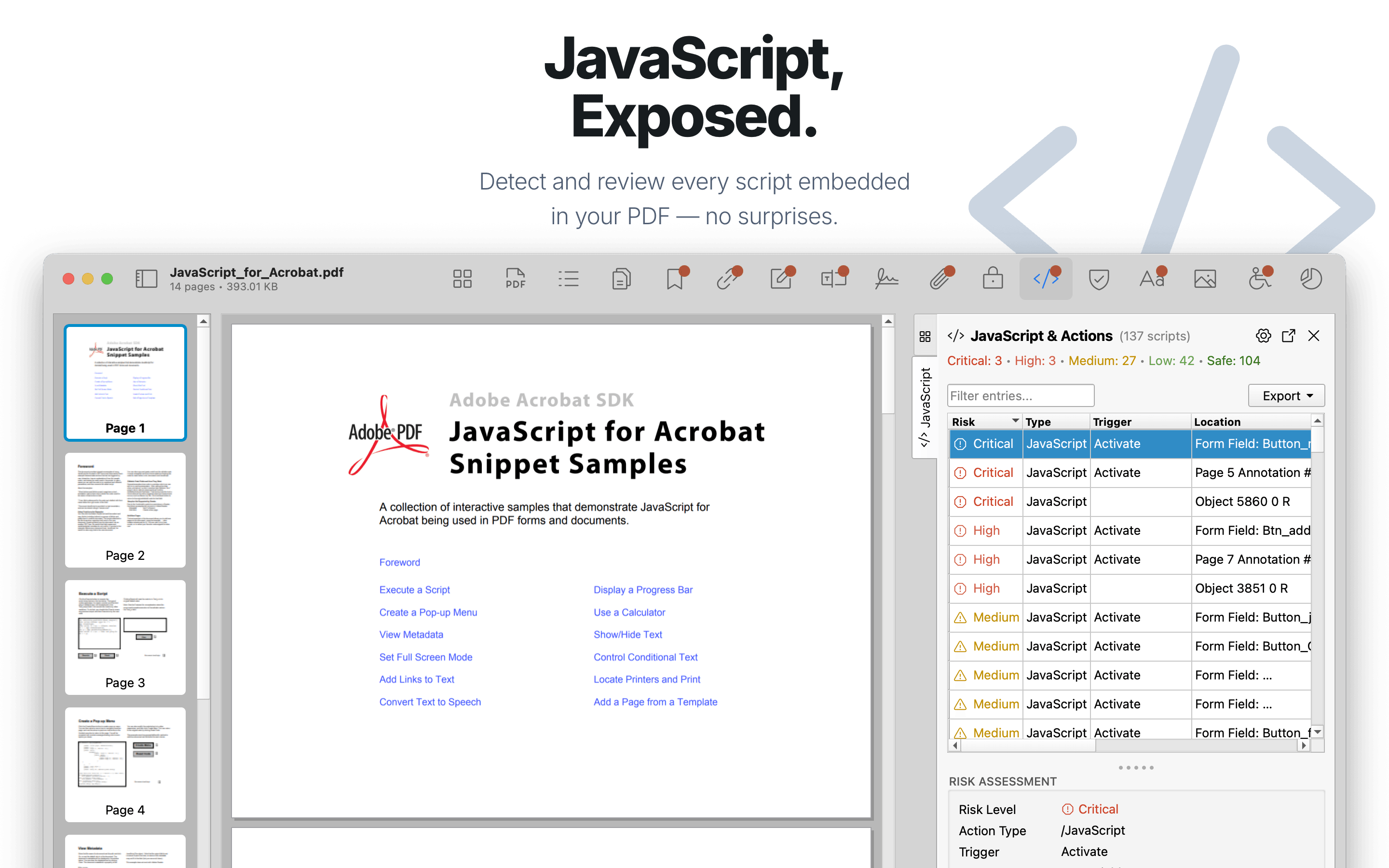Open the shield checkmark validation icon
This screenshot has height=868, width=1389.
click(x=1099, y=280)
